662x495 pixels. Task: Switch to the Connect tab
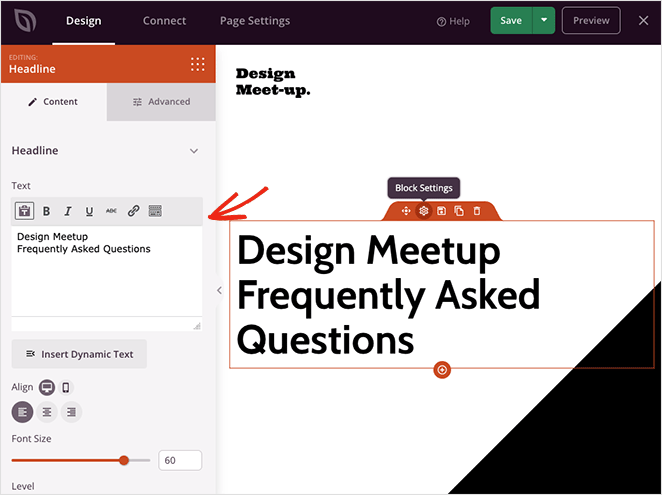[x=164, y=21]
